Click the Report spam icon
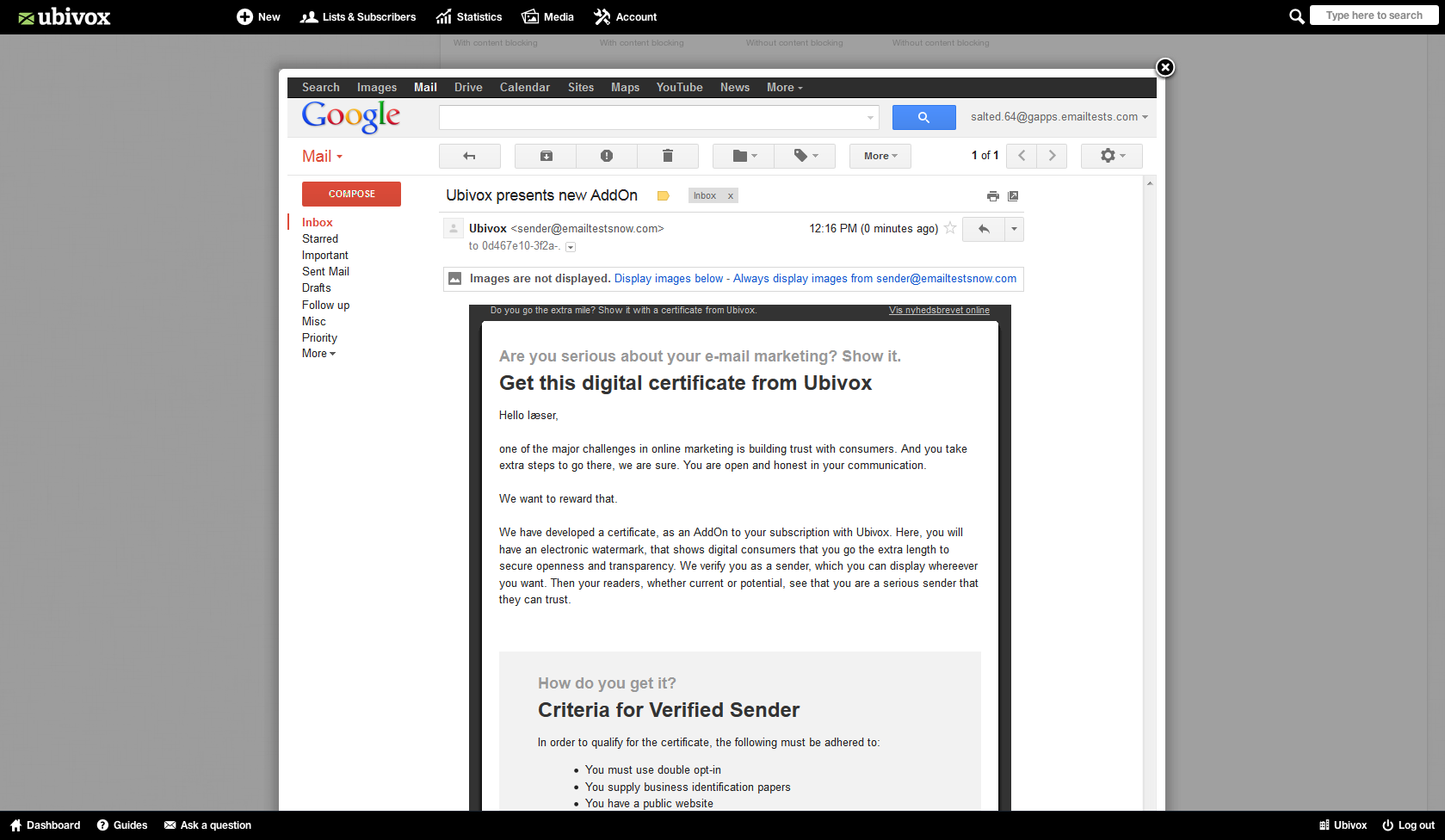 tap(607, 156)
